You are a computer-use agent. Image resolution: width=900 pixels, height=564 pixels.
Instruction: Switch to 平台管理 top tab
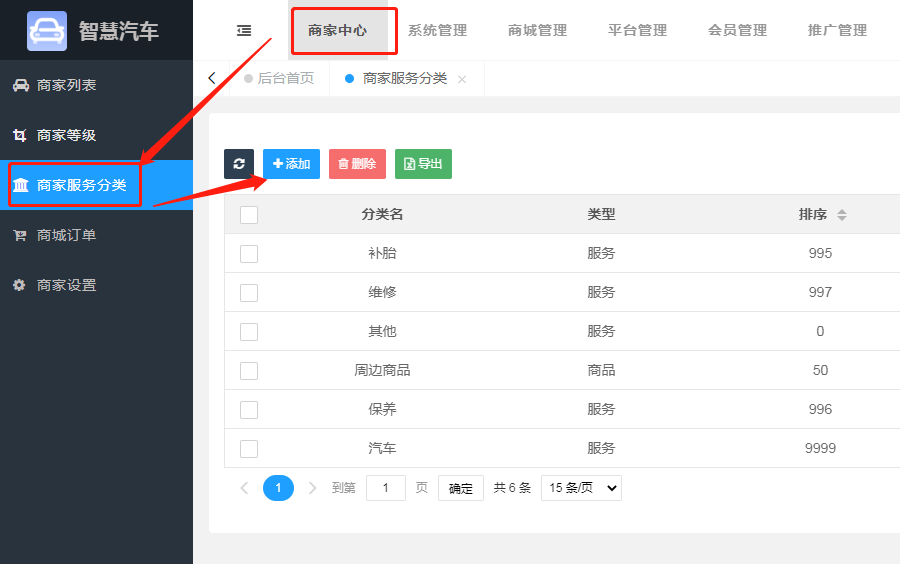[x=637, y=30]
